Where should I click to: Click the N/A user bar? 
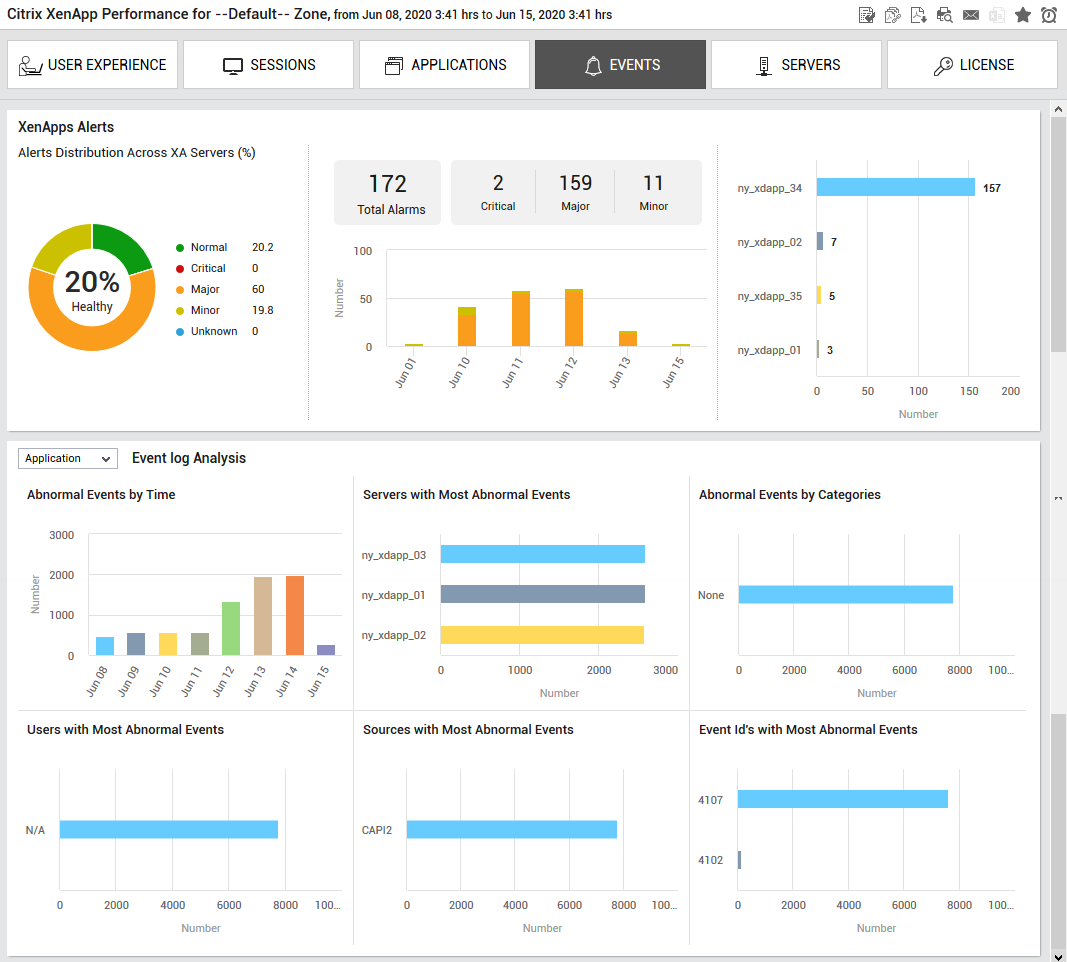[x=169, y=829]
